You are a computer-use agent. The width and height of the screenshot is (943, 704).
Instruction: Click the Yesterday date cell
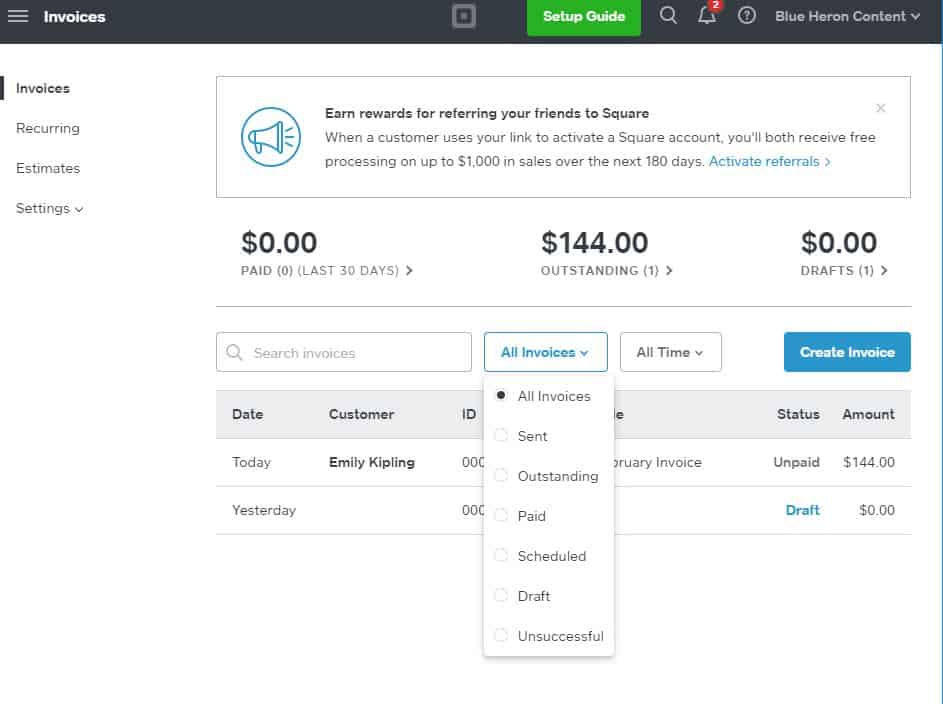click(264, 510)
